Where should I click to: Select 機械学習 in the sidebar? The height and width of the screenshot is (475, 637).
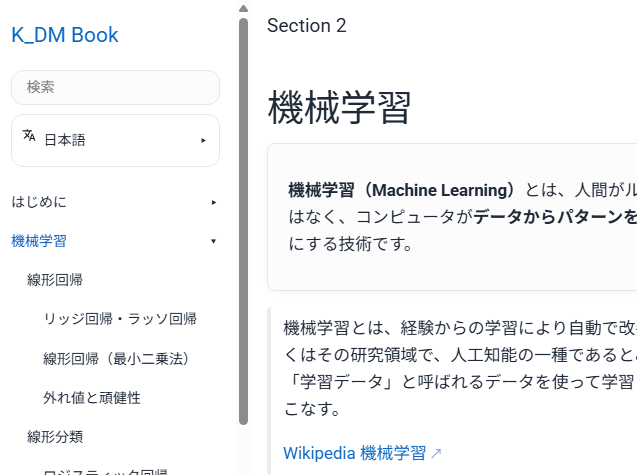pos(39,241)
